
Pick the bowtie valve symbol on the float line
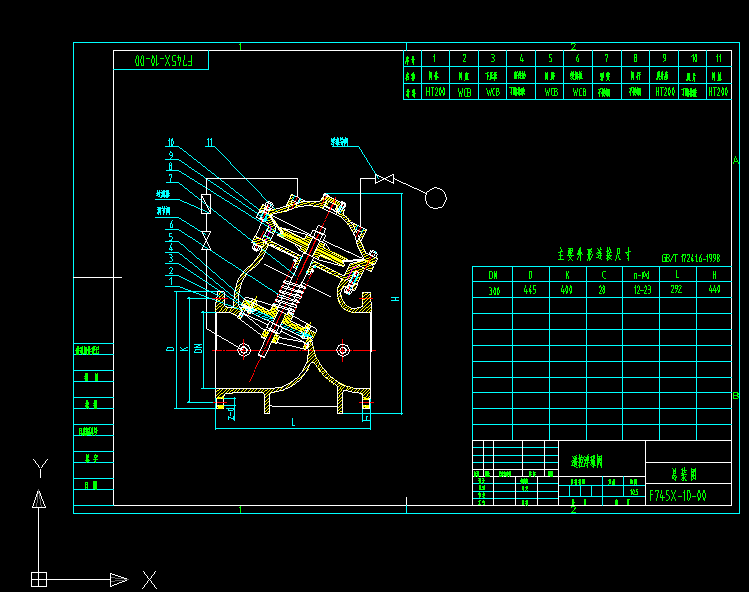(x=385, y=179)
